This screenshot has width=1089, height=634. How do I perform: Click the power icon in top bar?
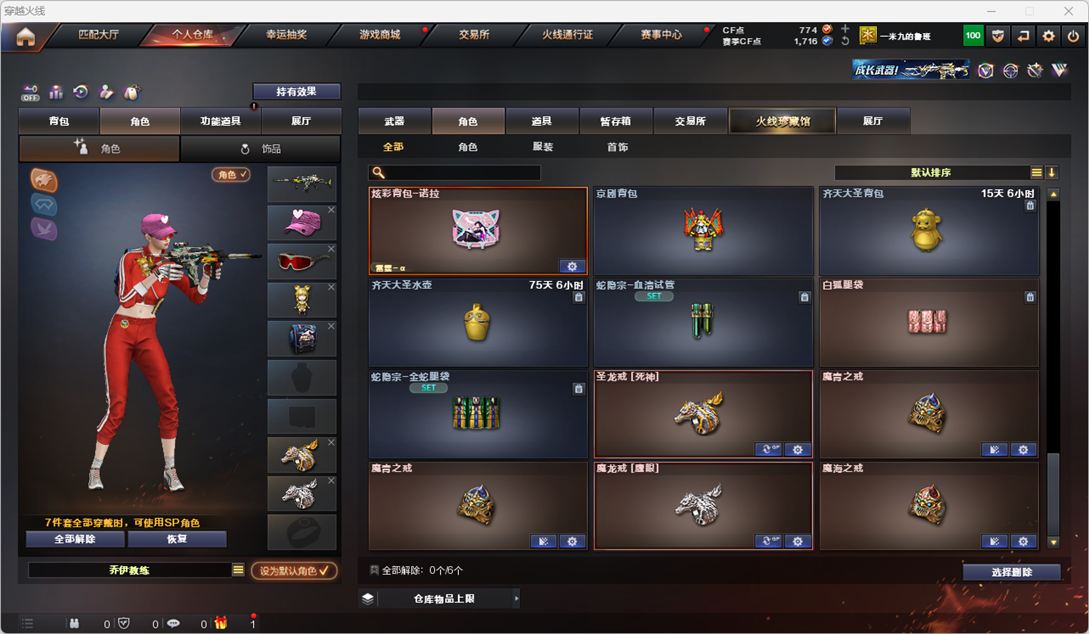(x=1073, y=36)
